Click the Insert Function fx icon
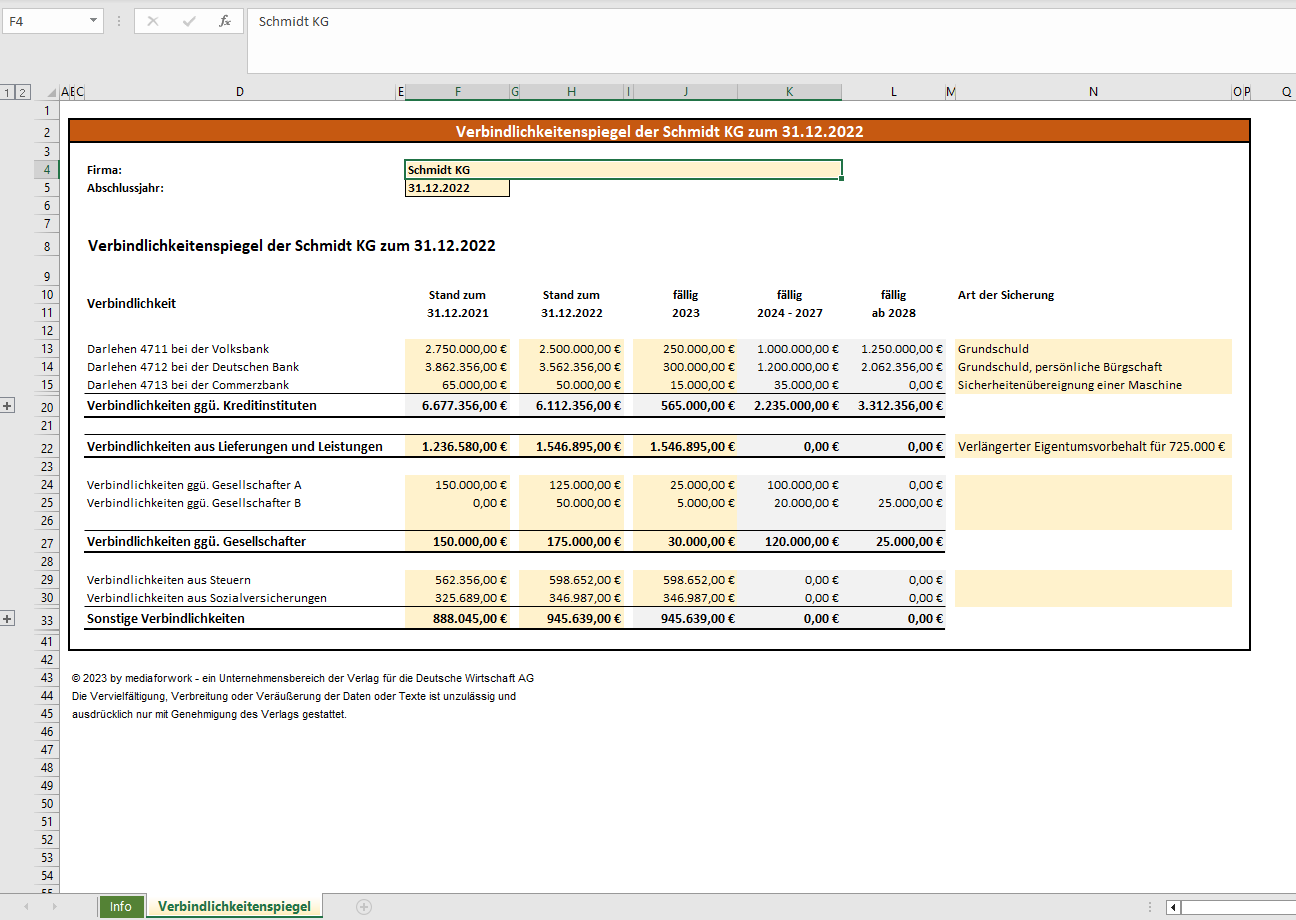The height and width of the screenshot is (920, 1296). coord(225,21)
